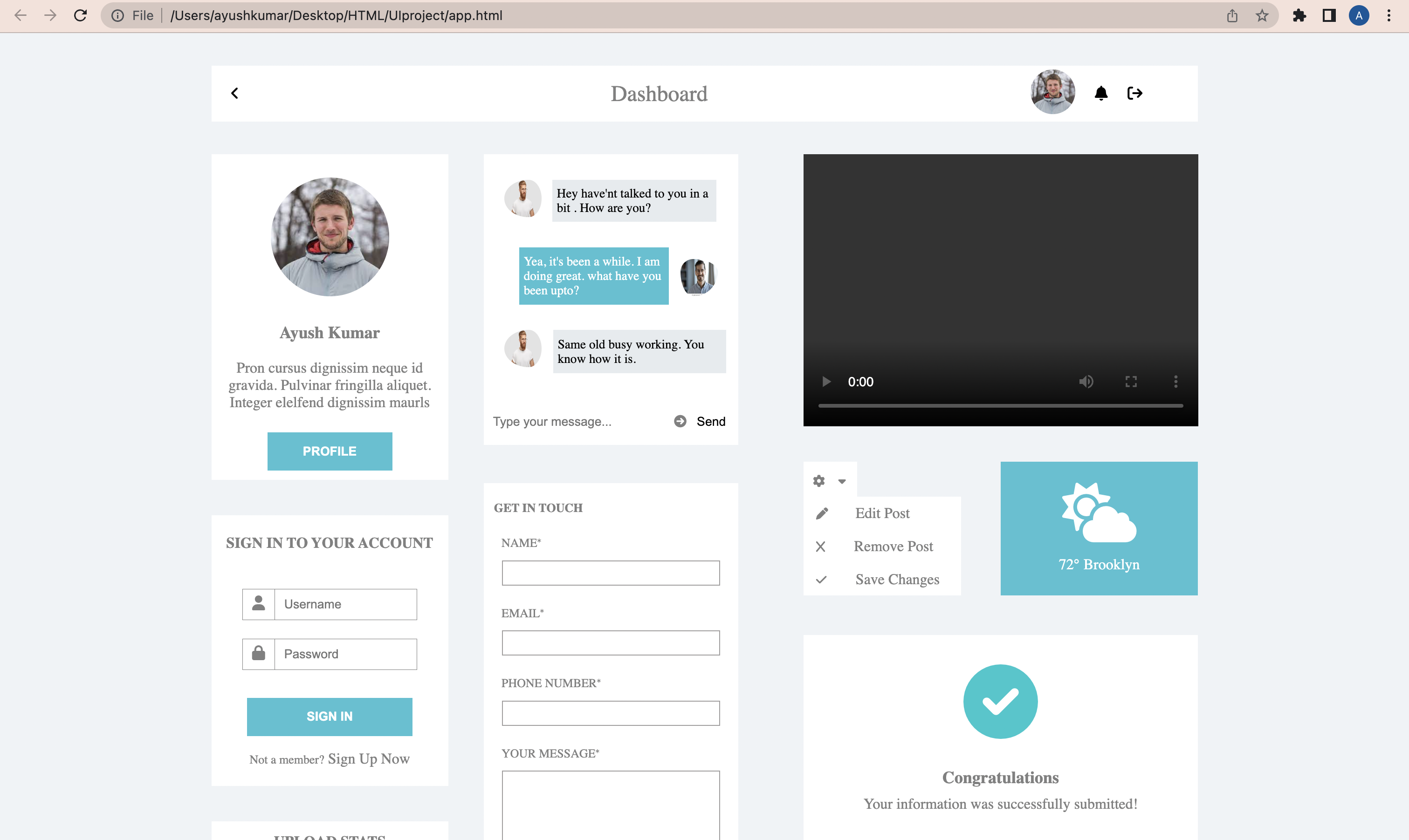1409x840 pixels.
Task: Toggle video fullscreen mode
Action: [x=1131, y=382]
